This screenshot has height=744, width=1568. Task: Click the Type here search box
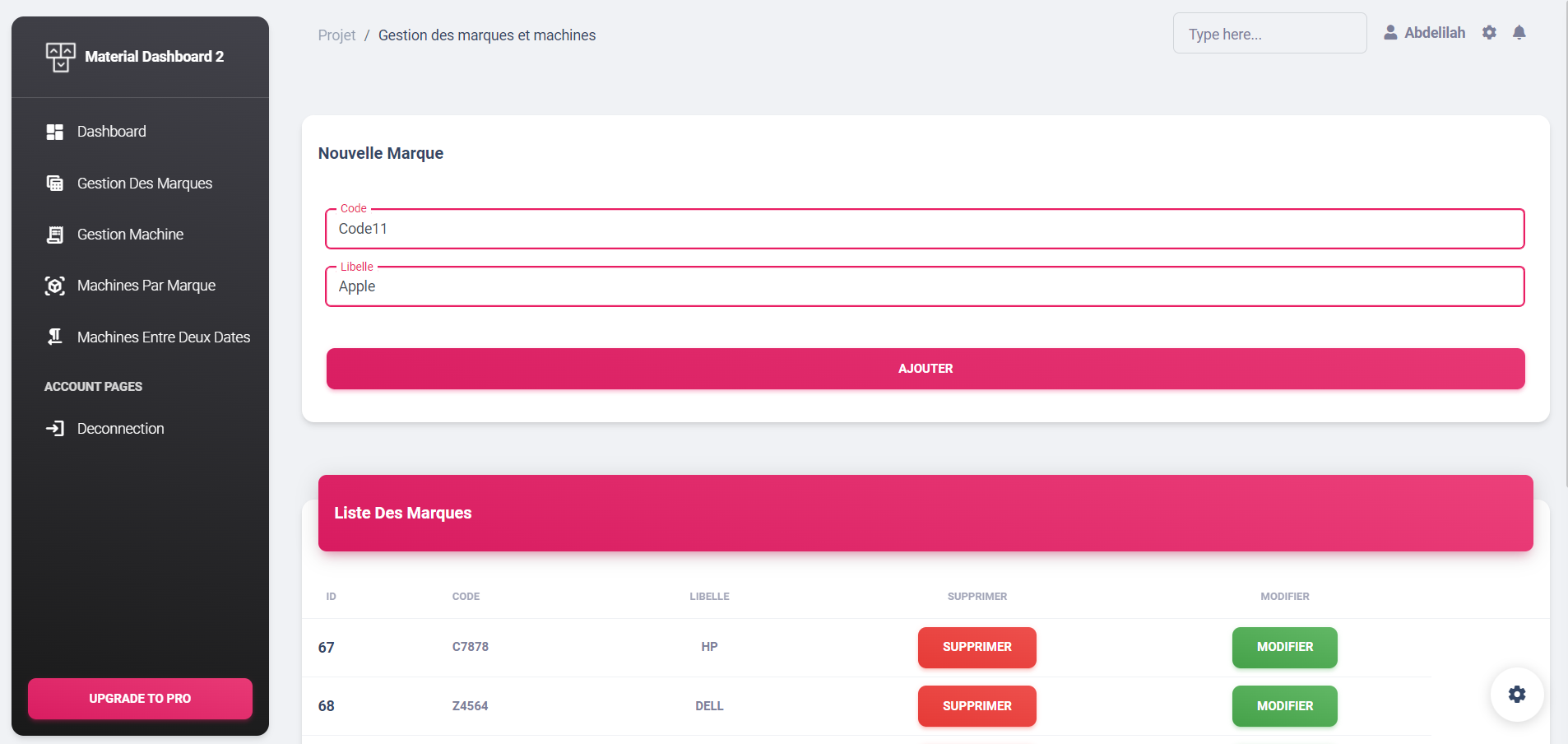tap(1269, 34)
